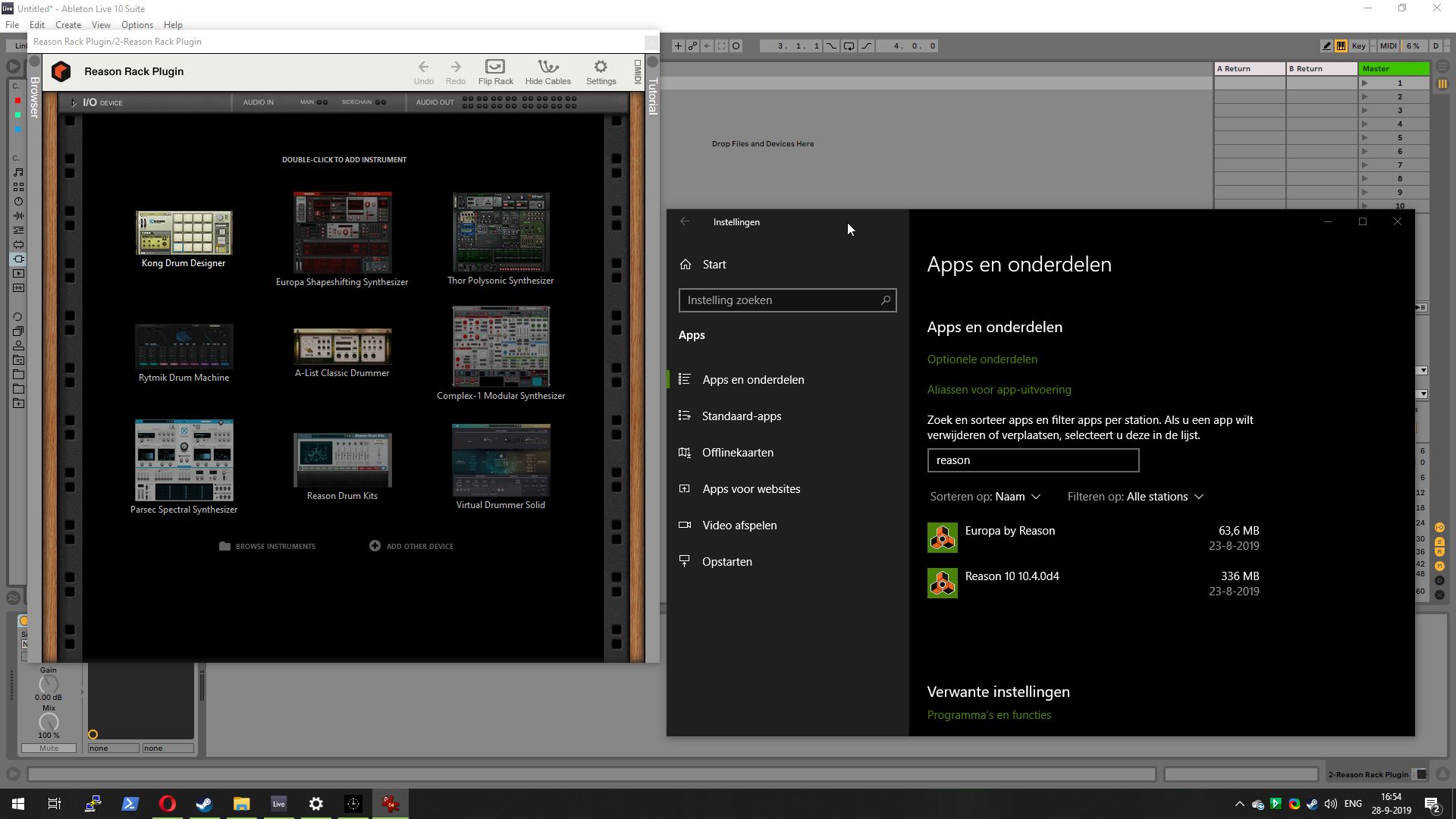1456x819 pixels.
Task: Expand the Aliassen voor app-uitvoering section
Action: (999, 389)
